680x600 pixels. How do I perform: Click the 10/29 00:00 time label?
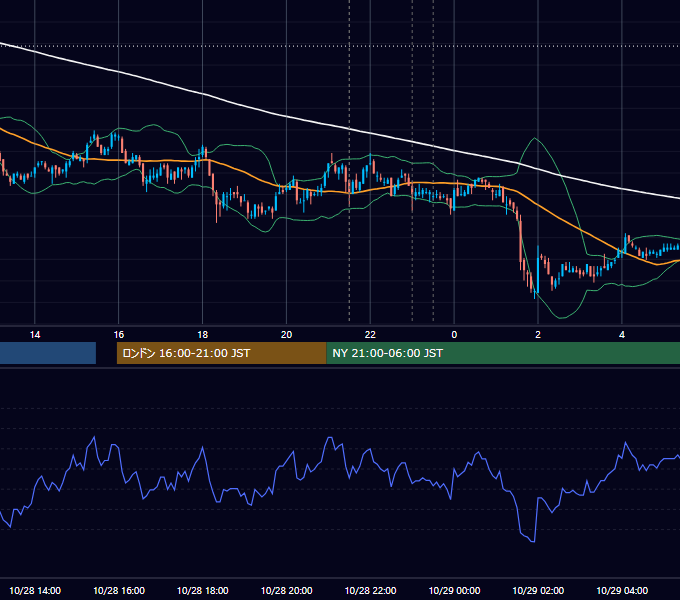pos(454,590)
